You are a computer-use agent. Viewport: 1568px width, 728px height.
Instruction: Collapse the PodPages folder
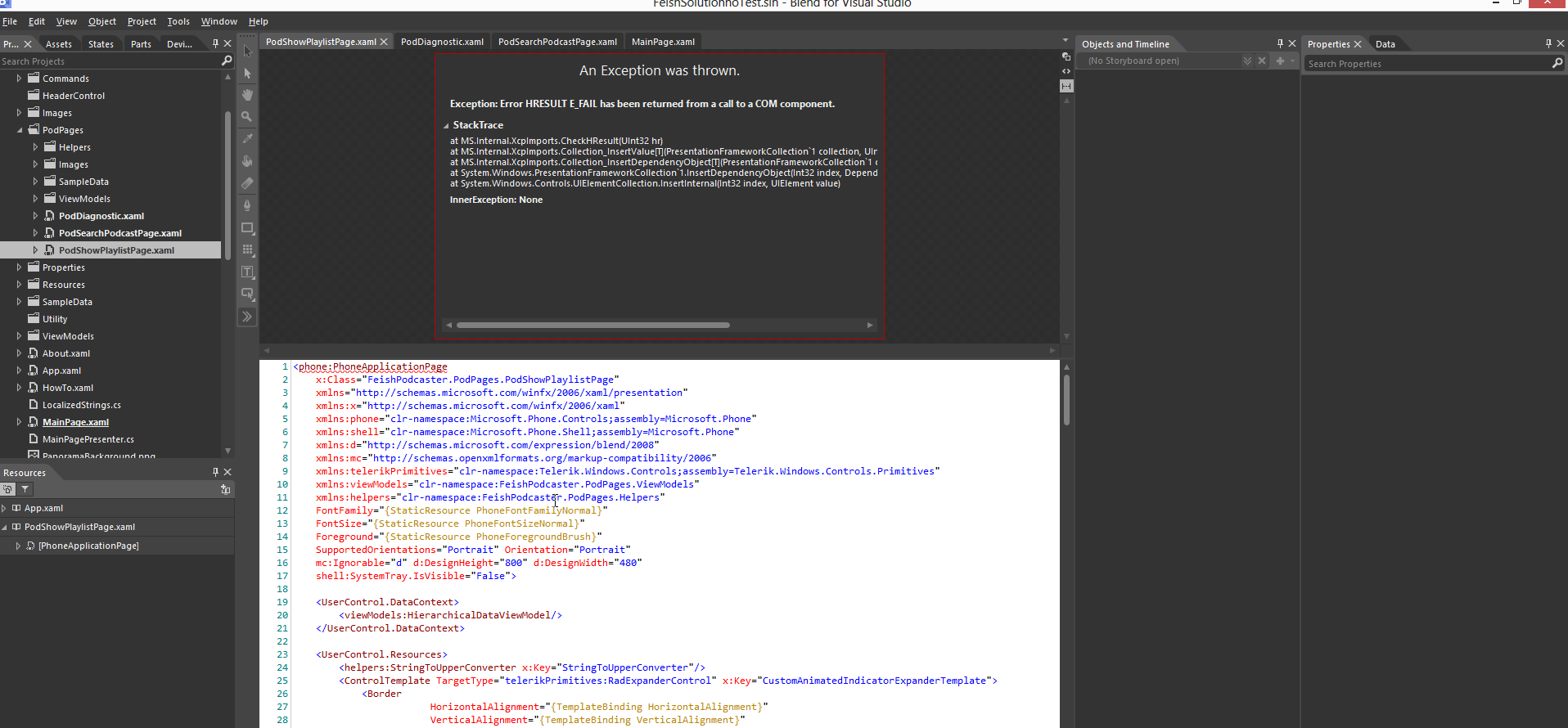pyautogui.click(x=20, y=130)
